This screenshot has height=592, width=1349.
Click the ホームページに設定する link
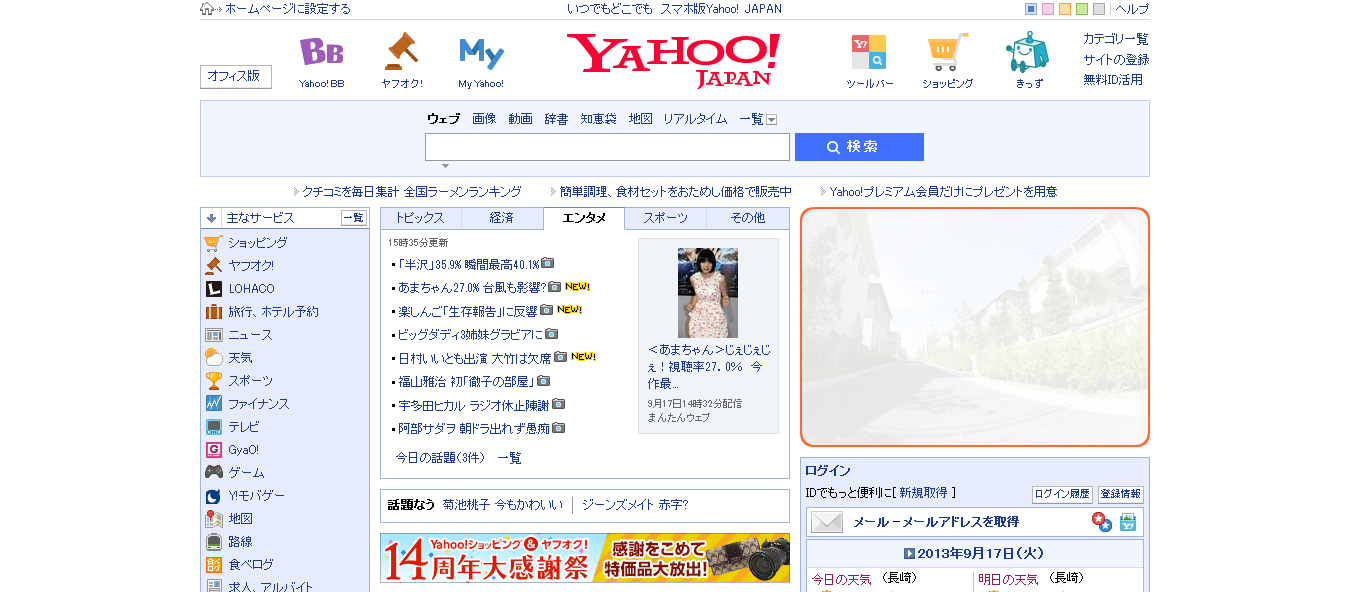click(288, 9)
